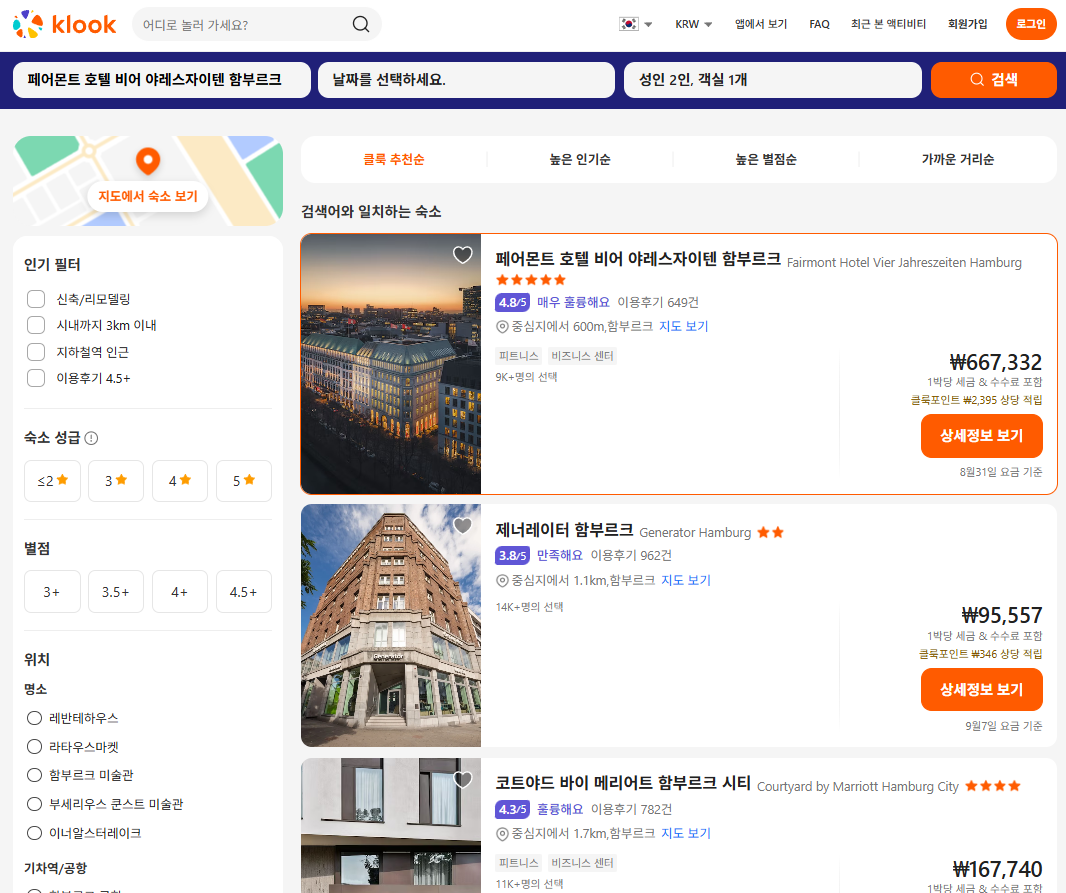The height and width of the screenshot is (893, 1066).
Task: Open 앱에서 보기 in header
Action: point(761,24)
